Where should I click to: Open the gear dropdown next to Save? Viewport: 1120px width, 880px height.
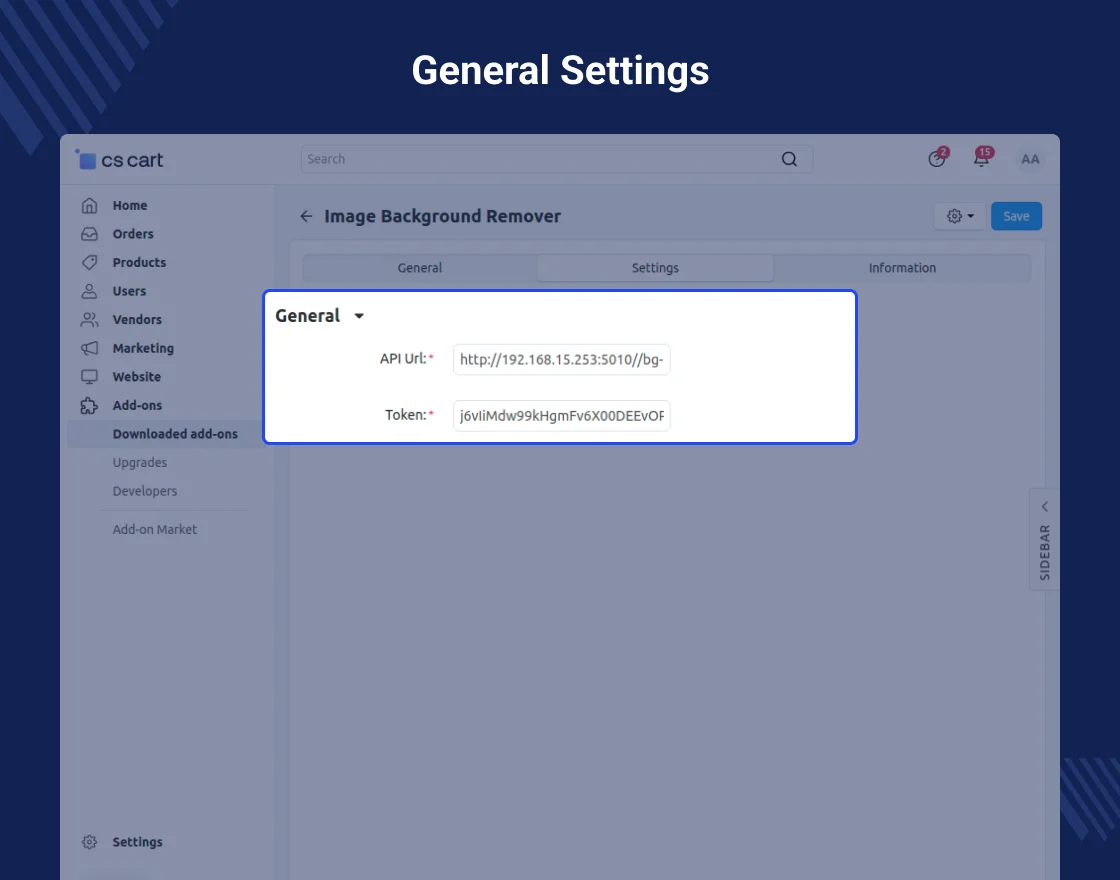tap(959, 217)
